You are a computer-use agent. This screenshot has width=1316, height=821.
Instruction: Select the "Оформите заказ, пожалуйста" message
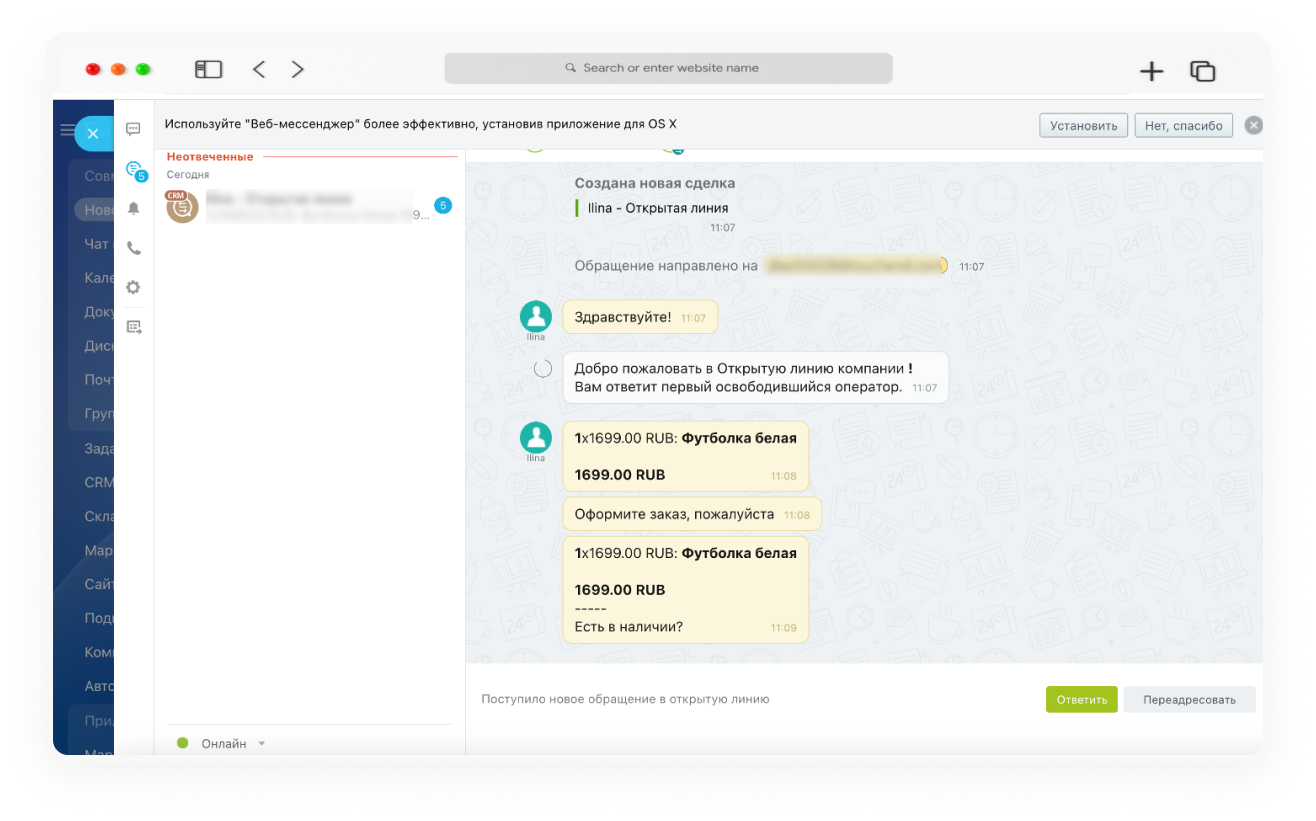click(x=692, y=514)
